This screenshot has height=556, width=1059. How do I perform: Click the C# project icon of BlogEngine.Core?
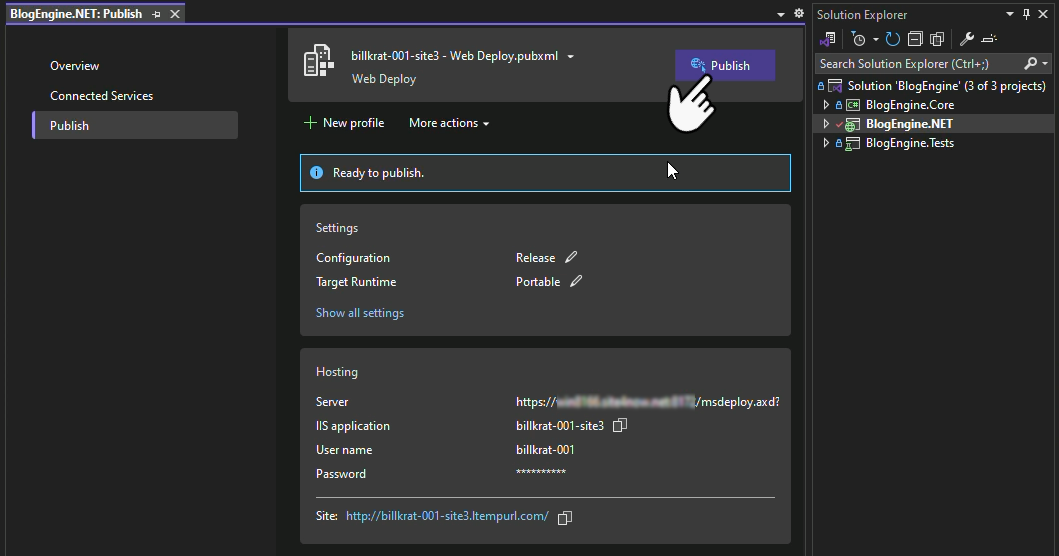click(853, 105)
